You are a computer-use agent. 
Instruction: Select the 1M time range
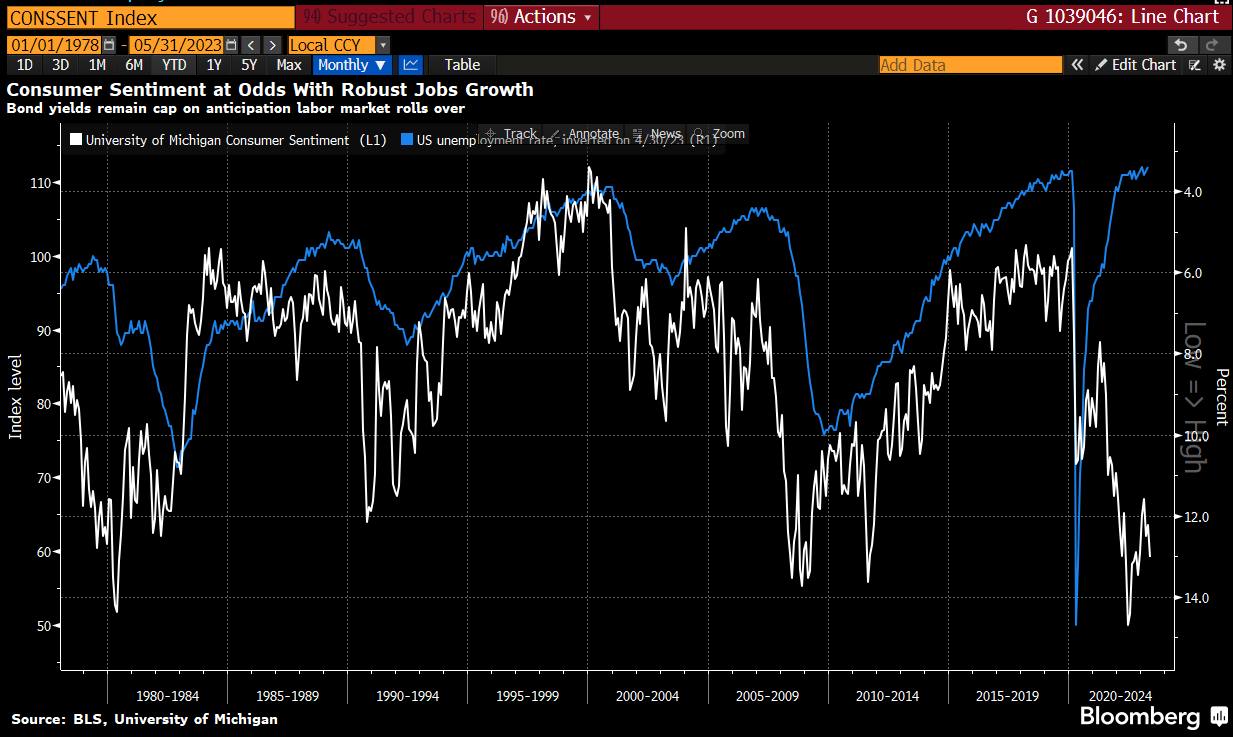97,65
